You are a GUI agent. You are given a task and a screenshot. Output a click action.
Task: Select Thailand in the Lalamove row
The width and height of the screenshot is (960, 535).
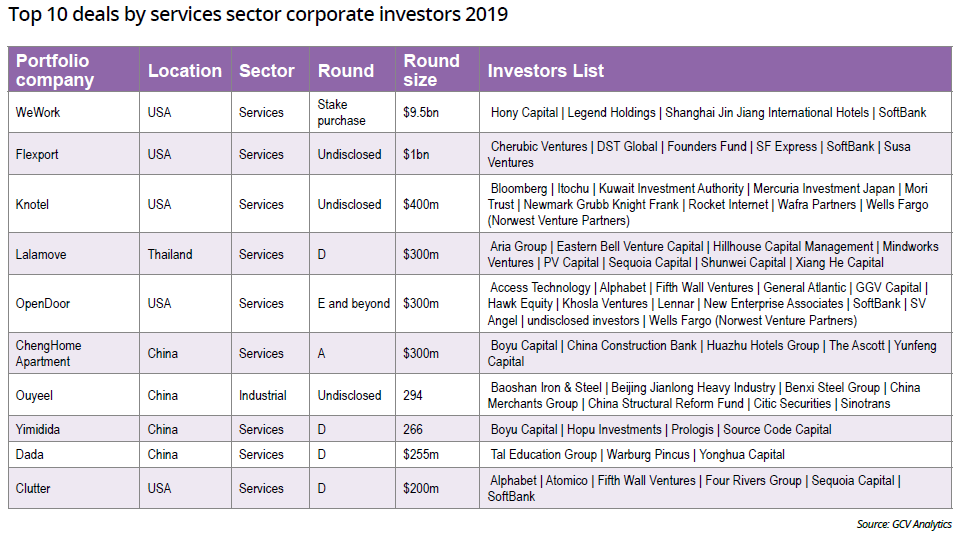[x=170, y=254]
